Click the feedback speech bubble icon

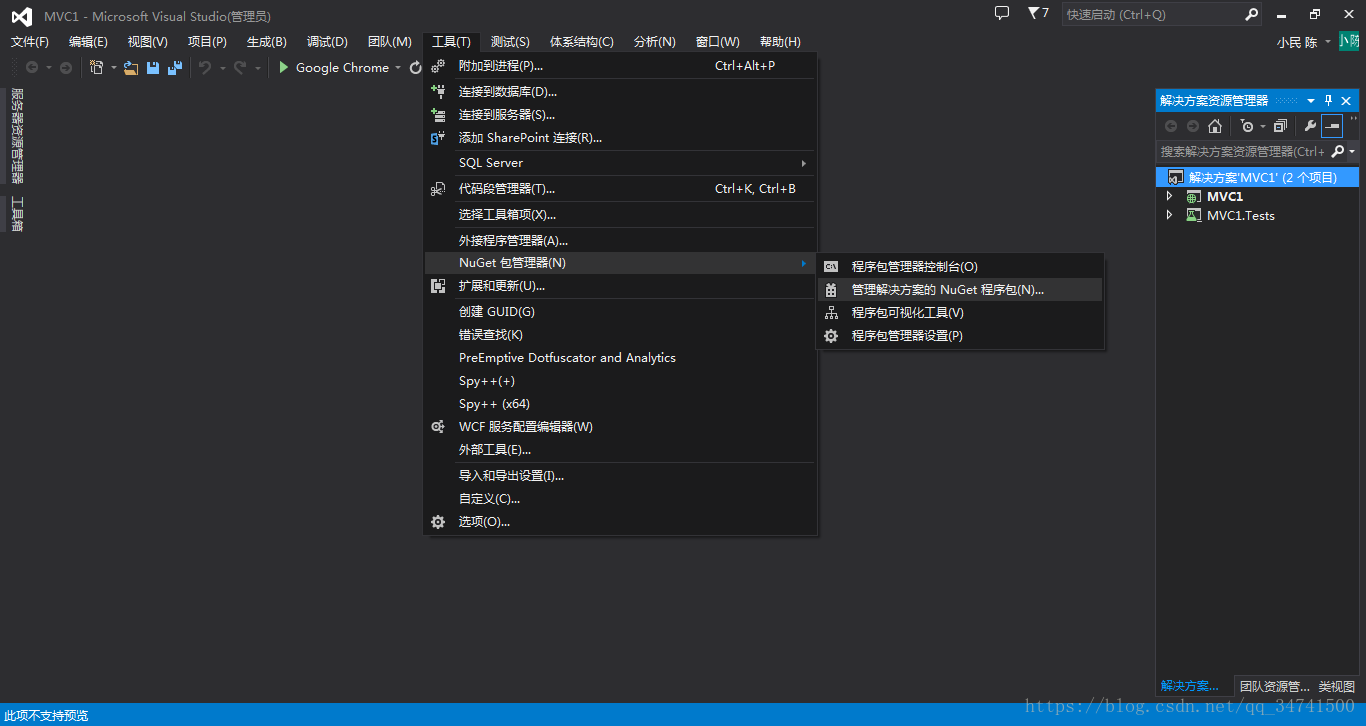tap(1002, 13)
